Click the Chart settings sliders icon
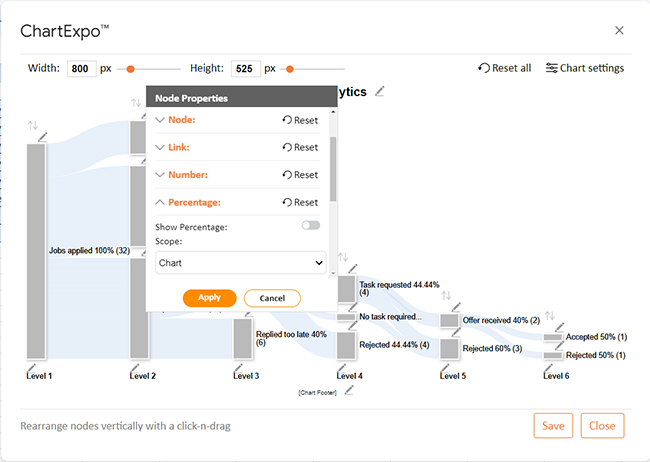This screenshot has height=462, width=650. pyautogui.click(x=551, y=68)
